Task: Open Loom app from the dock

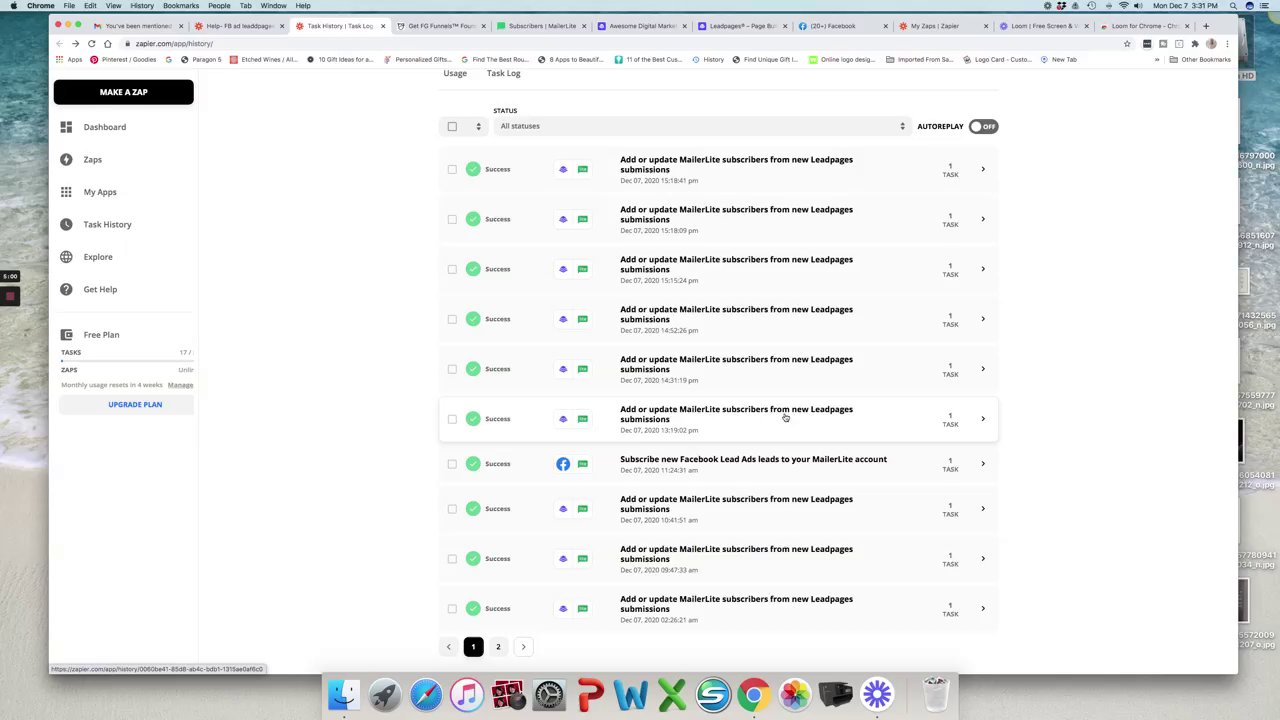Action: click(877, 694)
